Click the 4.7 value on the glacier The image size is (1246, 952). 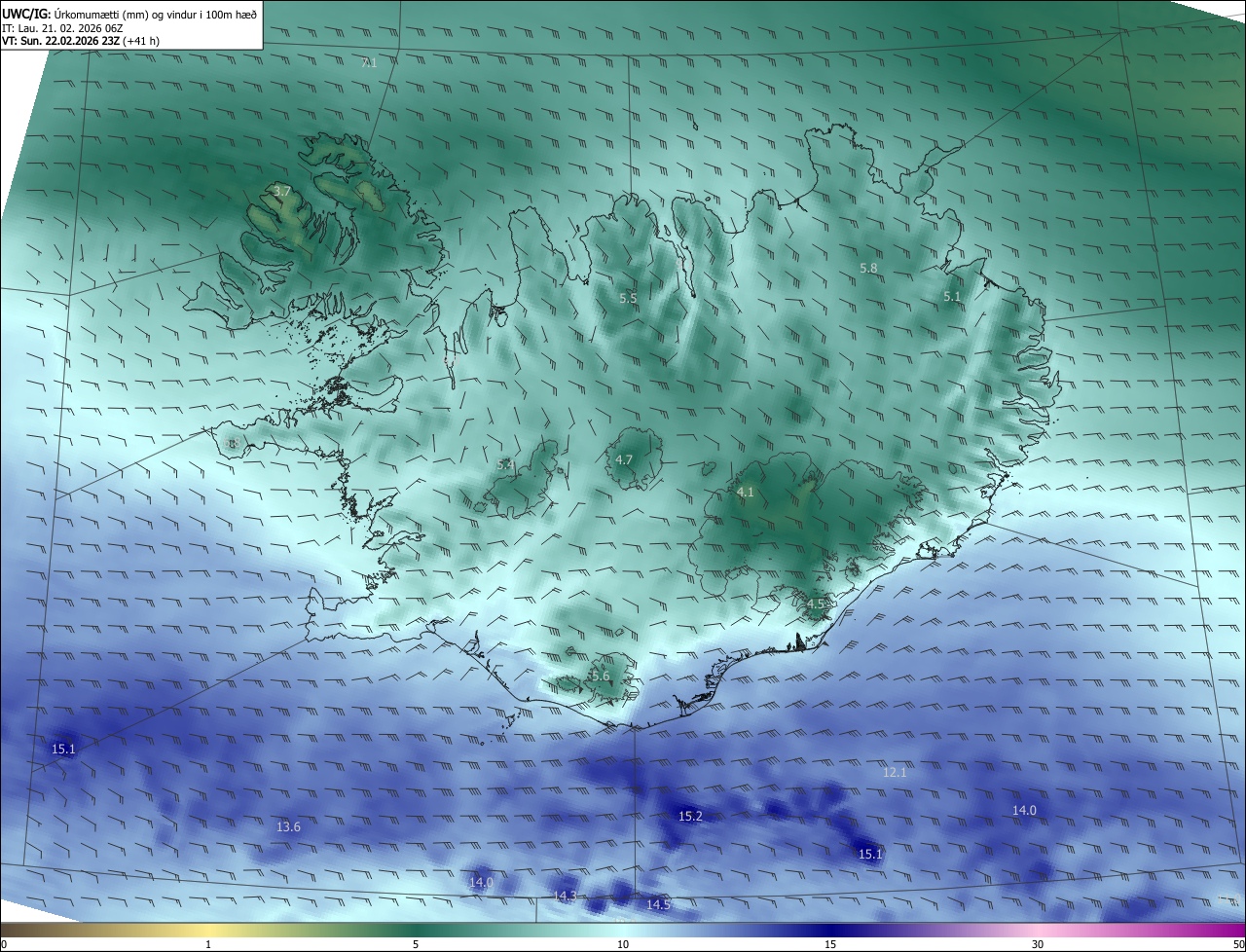(x=624, y=459)
